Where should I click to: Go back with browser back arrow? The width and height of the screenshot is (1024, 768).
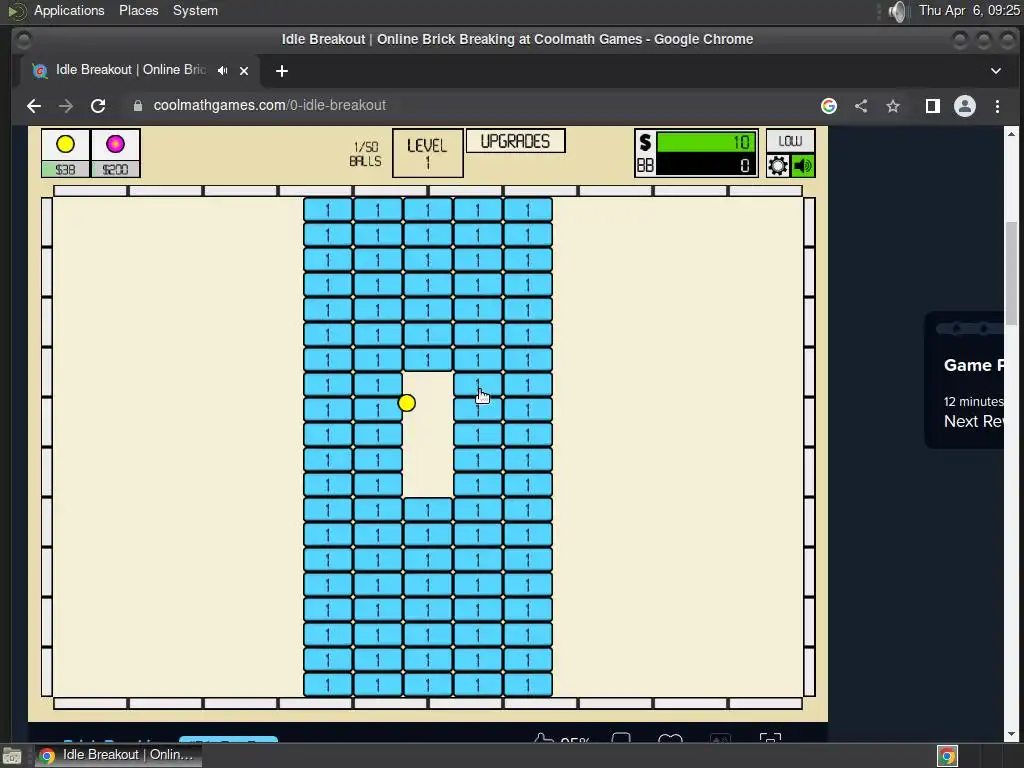pos(34,106)
